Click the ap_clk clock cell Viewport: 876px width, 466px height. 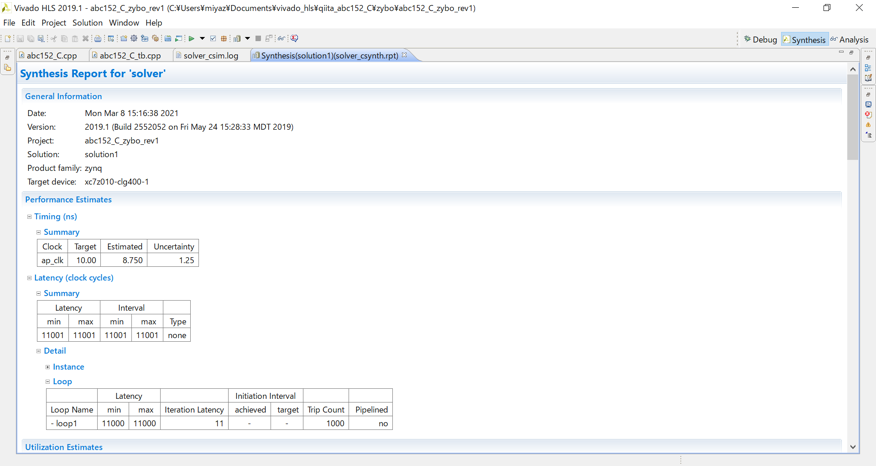coord(53,260)
